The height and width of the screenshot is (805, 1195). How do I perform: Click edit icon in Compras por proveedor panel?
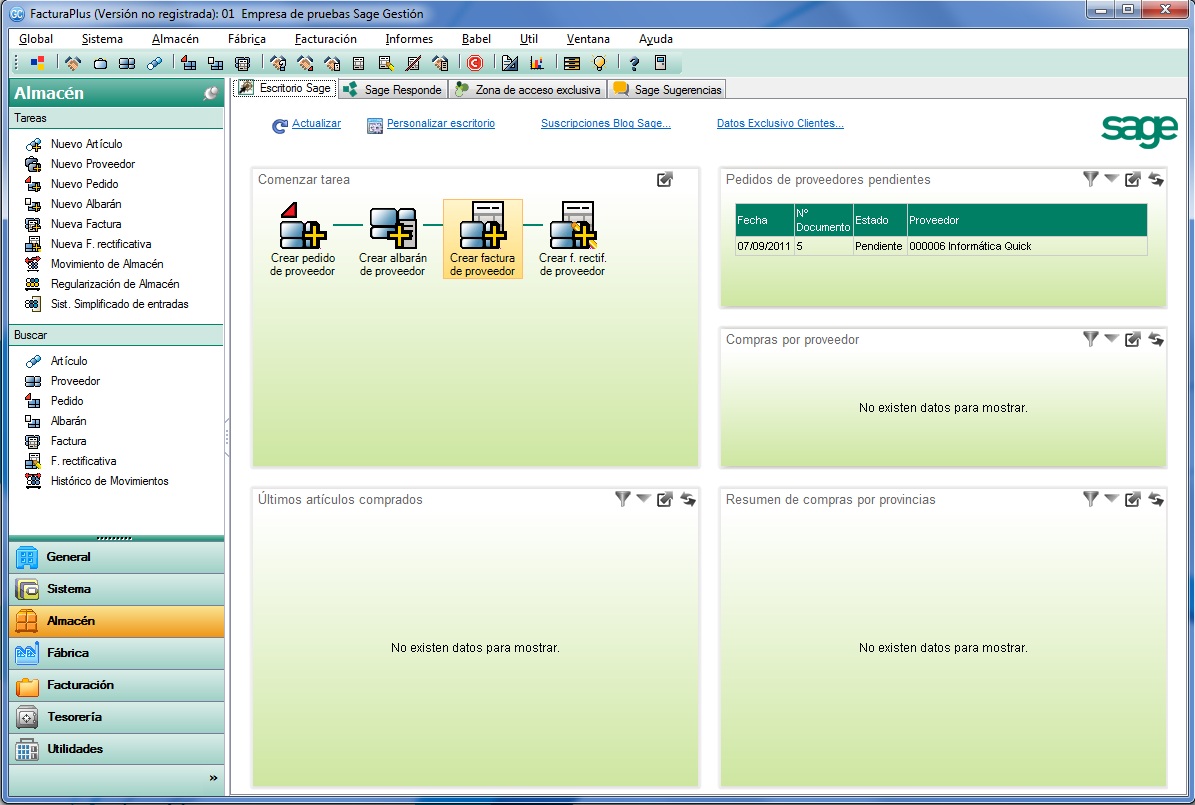tap(1133, 339)
